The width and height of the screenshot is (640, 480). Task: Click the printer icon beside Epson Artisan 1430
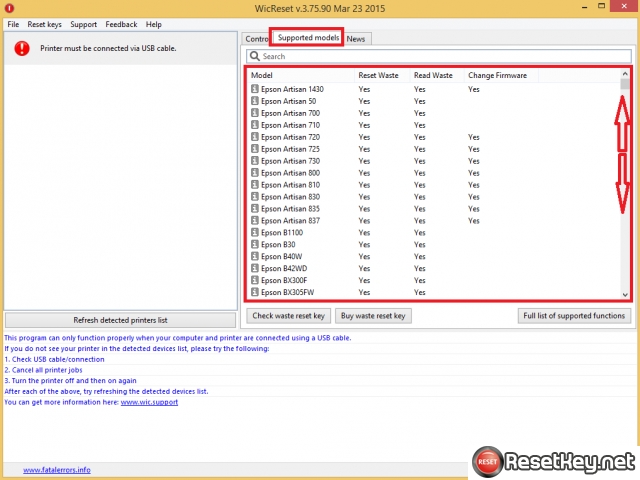[x=255, y=90]
